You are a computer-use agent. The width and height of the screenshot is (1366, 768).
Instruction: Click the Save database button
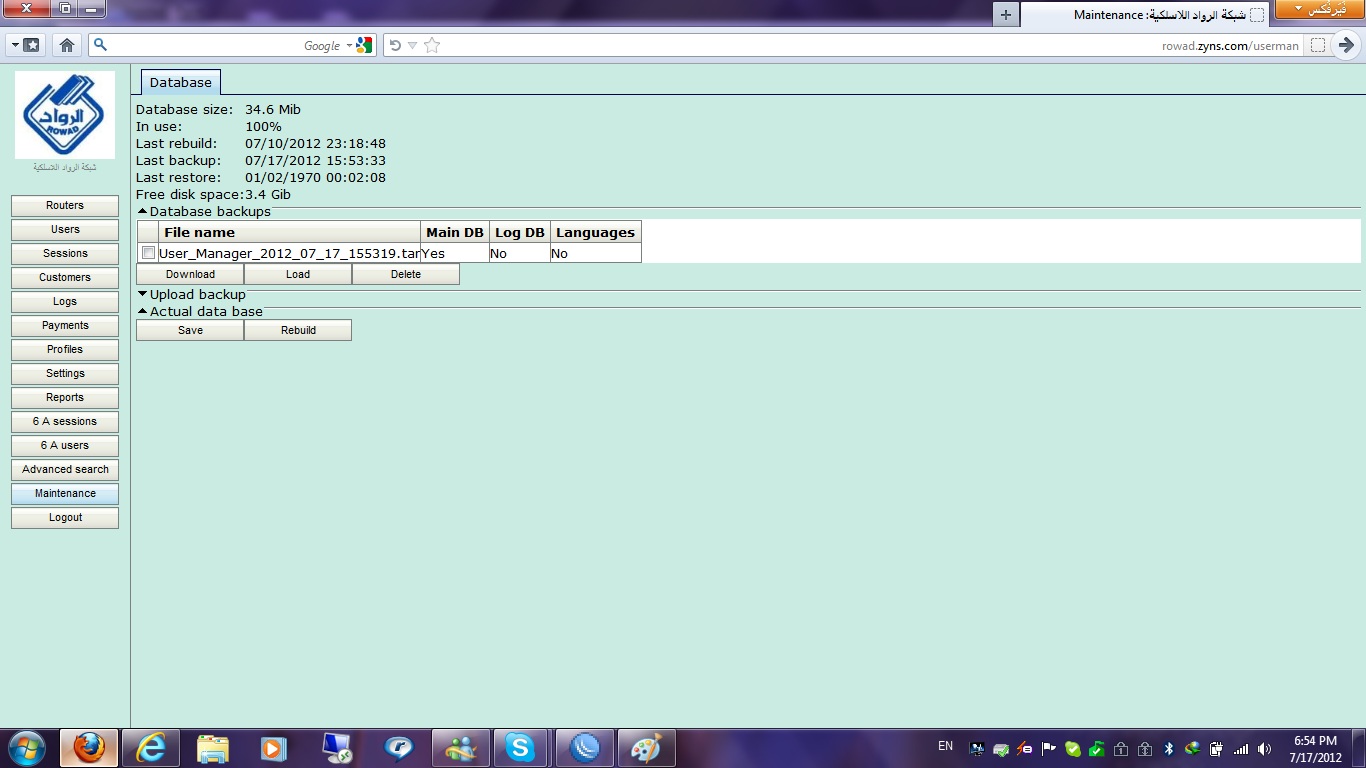click(190, 330)
